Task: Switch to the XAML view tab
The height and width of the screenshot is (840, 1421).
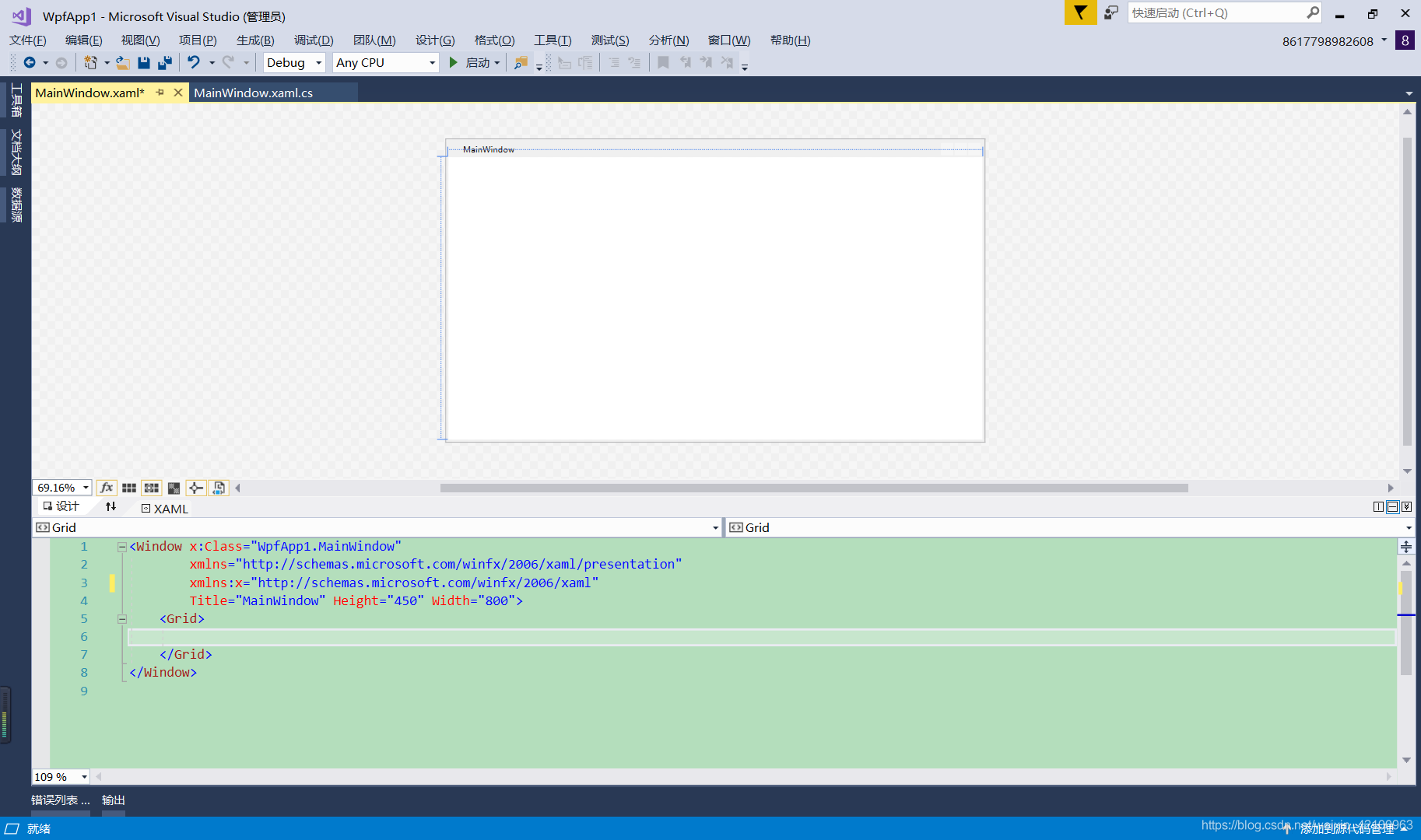Action: 165,509
